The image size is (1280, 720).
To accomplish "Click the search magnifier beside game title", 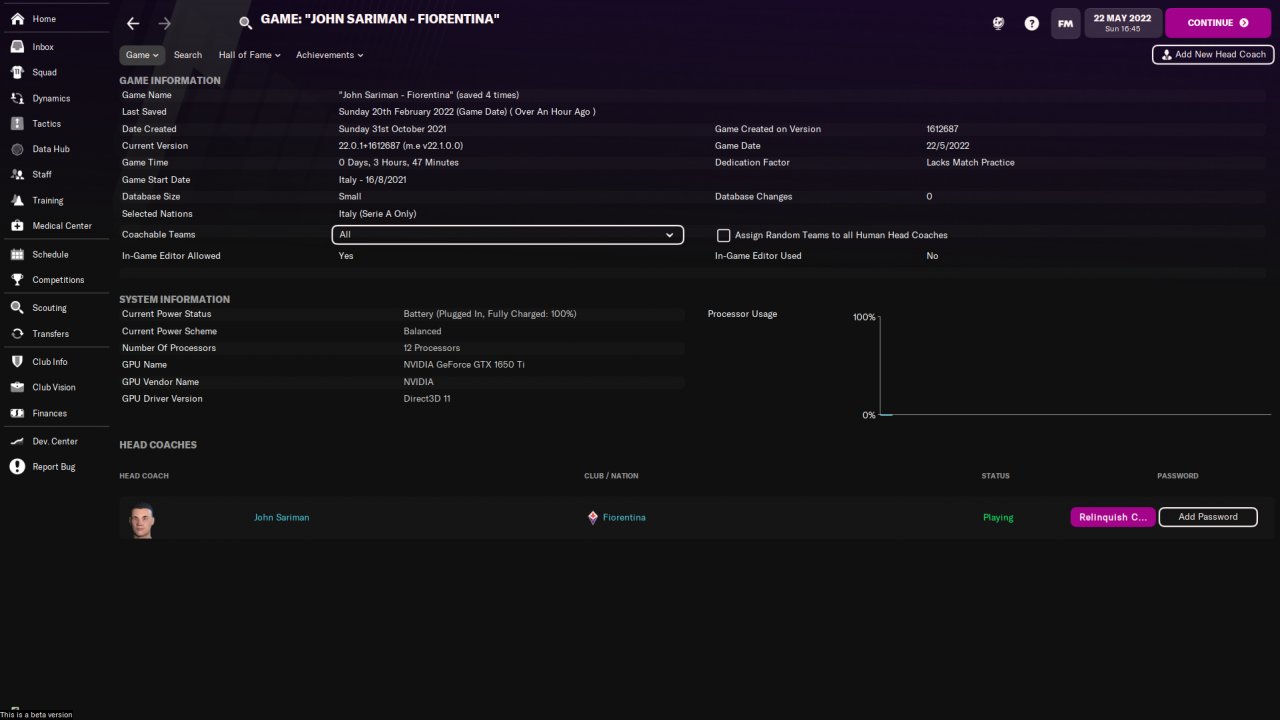I will (x=246, y=23).
